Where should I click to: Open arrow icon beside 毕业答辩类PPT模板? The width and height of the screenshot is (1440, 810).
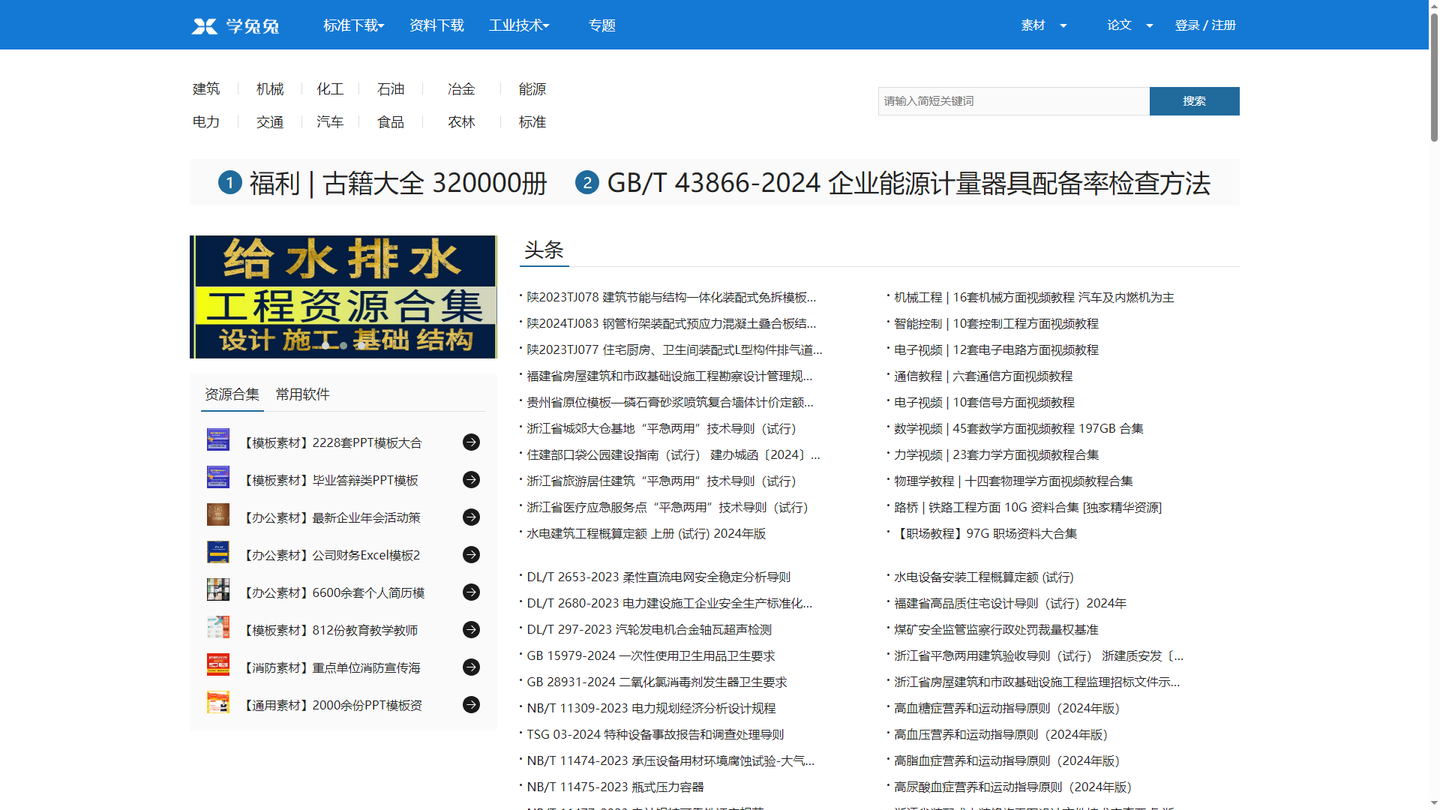[x=471, y=480]
